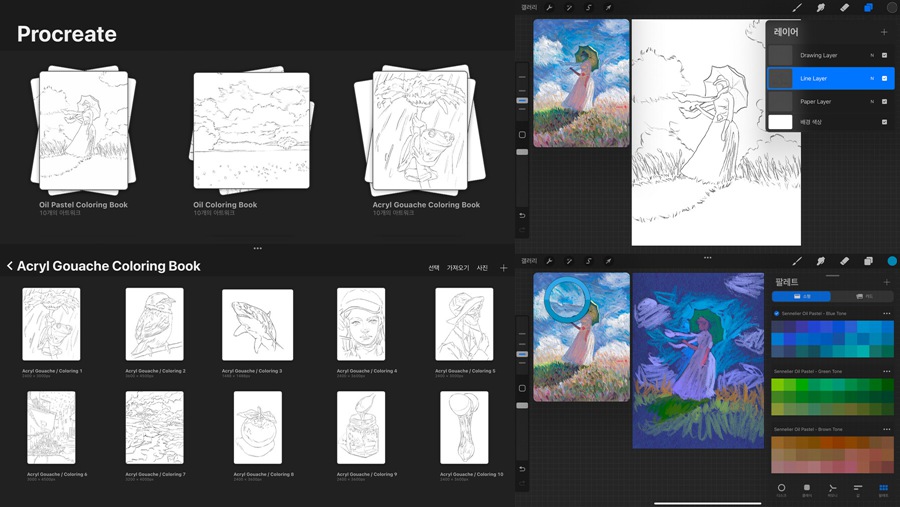Add a new palette with the plus icon
Screen dimensions: 900x507
point(886,283)
